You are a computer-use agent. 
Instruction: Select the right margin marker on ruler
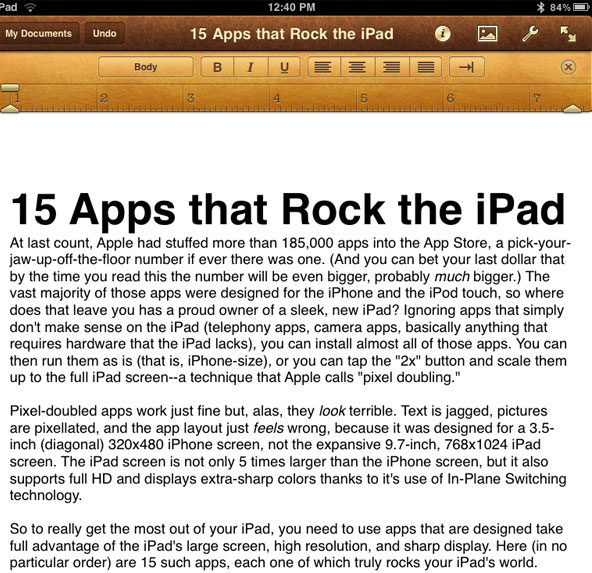click(572, 109)
